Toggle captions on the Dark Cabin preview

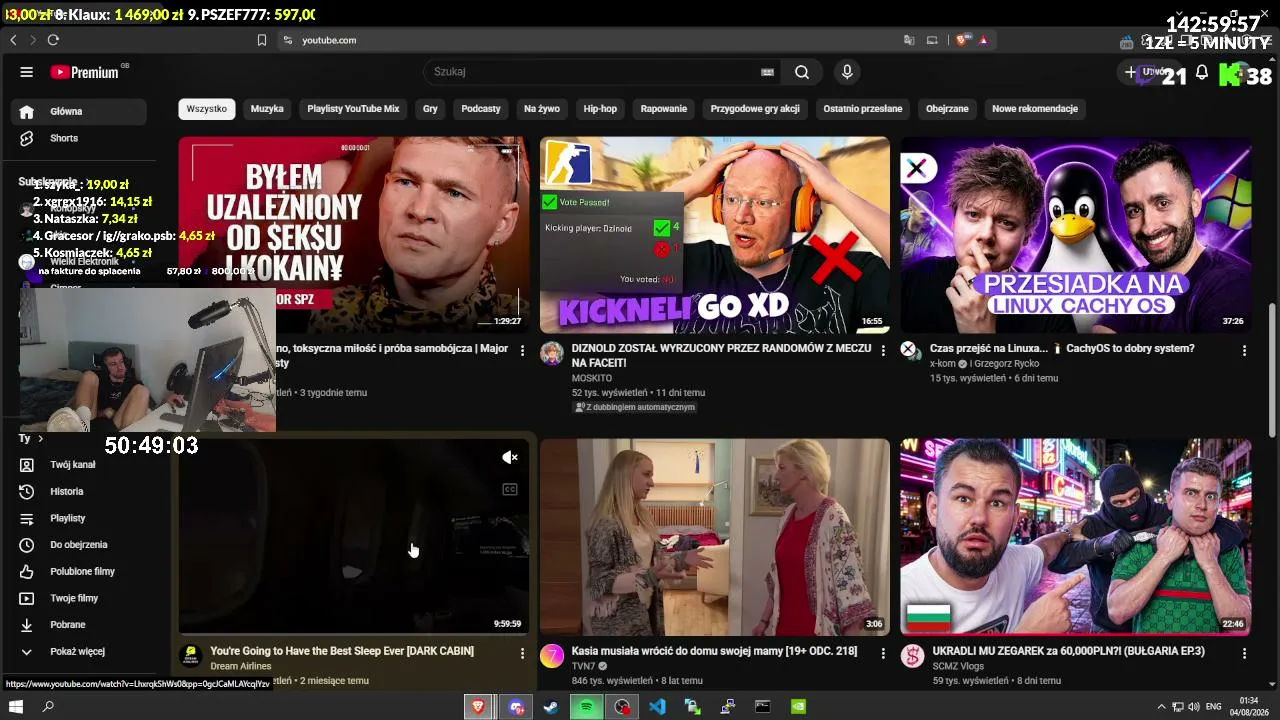click(x=510, y=489)
